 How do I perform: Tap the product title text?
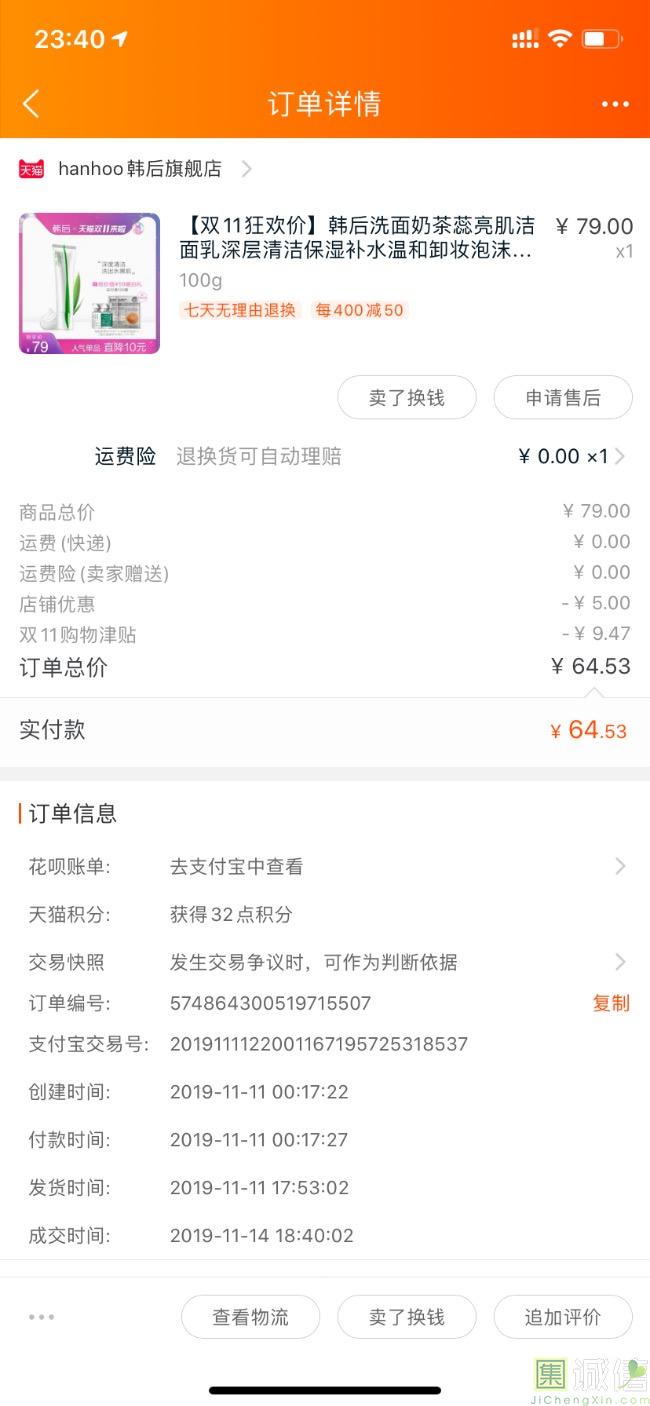(357, 238)
